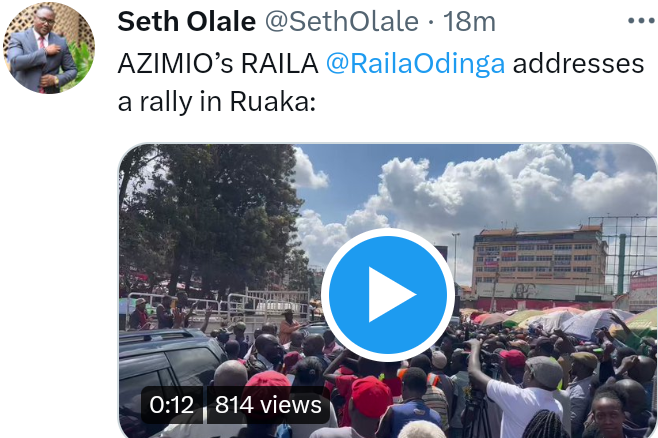Screen dimensions: 658x438
Task: Open the tweet's more options menu
Action: [642, 21]
